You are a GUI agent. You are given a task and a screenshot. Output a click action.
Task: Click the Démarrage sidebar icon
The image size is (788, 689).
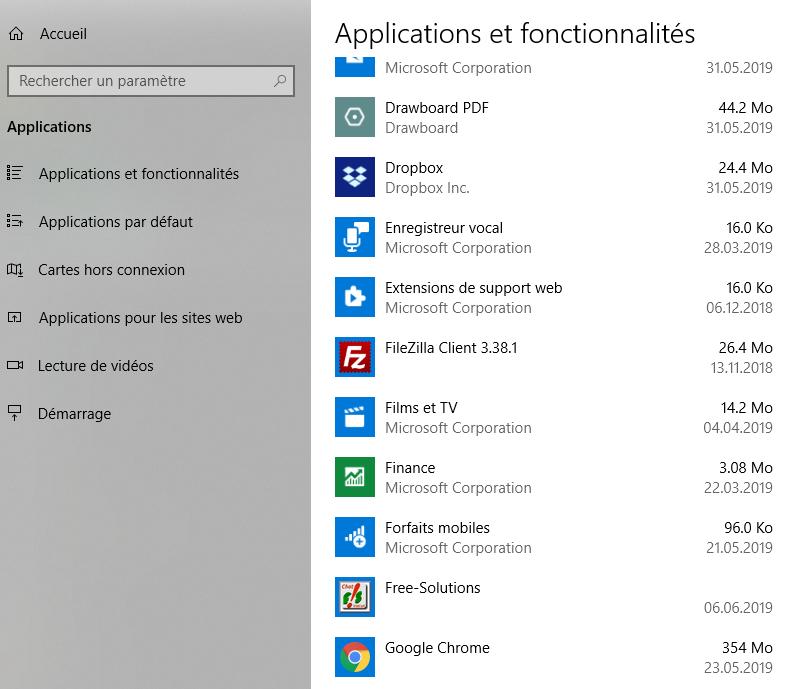click(15, 413)
